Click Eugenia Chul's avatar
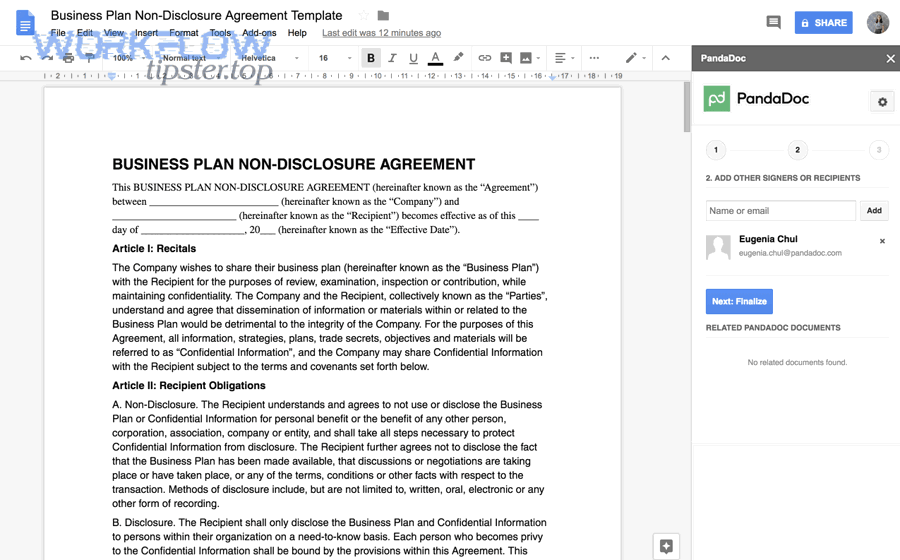Image resolution: width=900 pixels, height=560 pixels. [x=718, y=247]
